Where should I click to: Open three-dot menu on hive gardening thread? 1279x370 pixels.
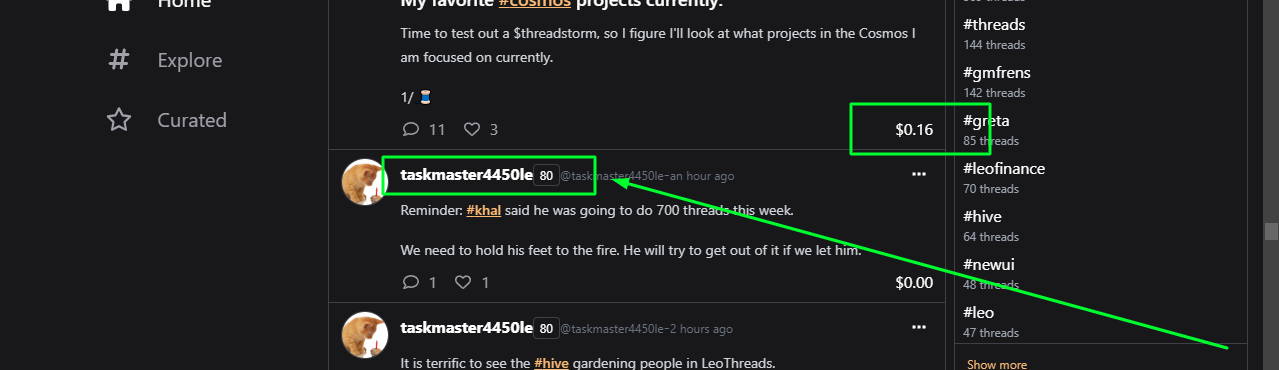919,327
